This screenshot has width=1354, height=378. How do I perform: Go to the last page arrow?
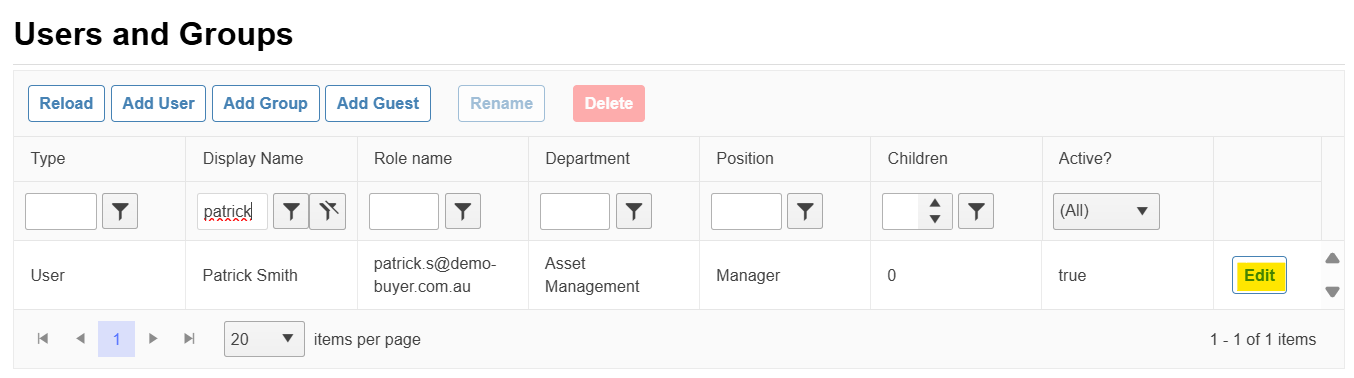189,339
